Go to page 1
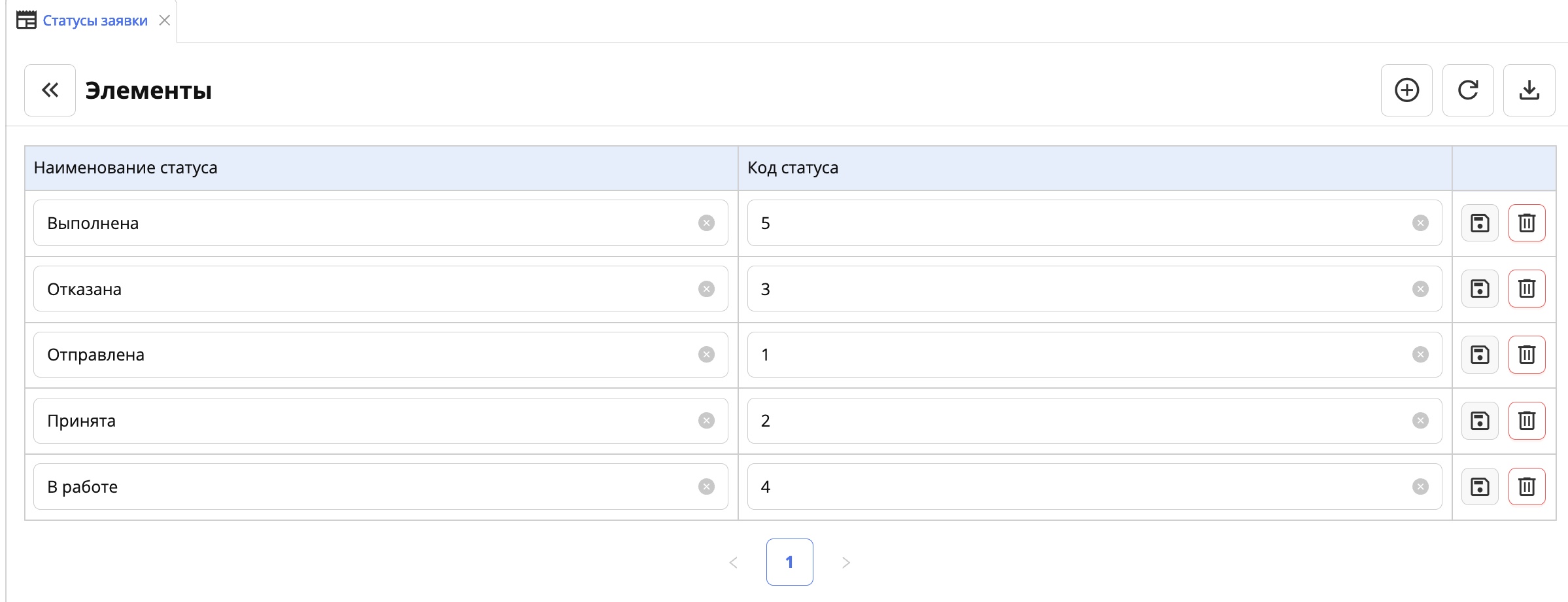This screenshot has height=602, width=1568. point(789,562)
